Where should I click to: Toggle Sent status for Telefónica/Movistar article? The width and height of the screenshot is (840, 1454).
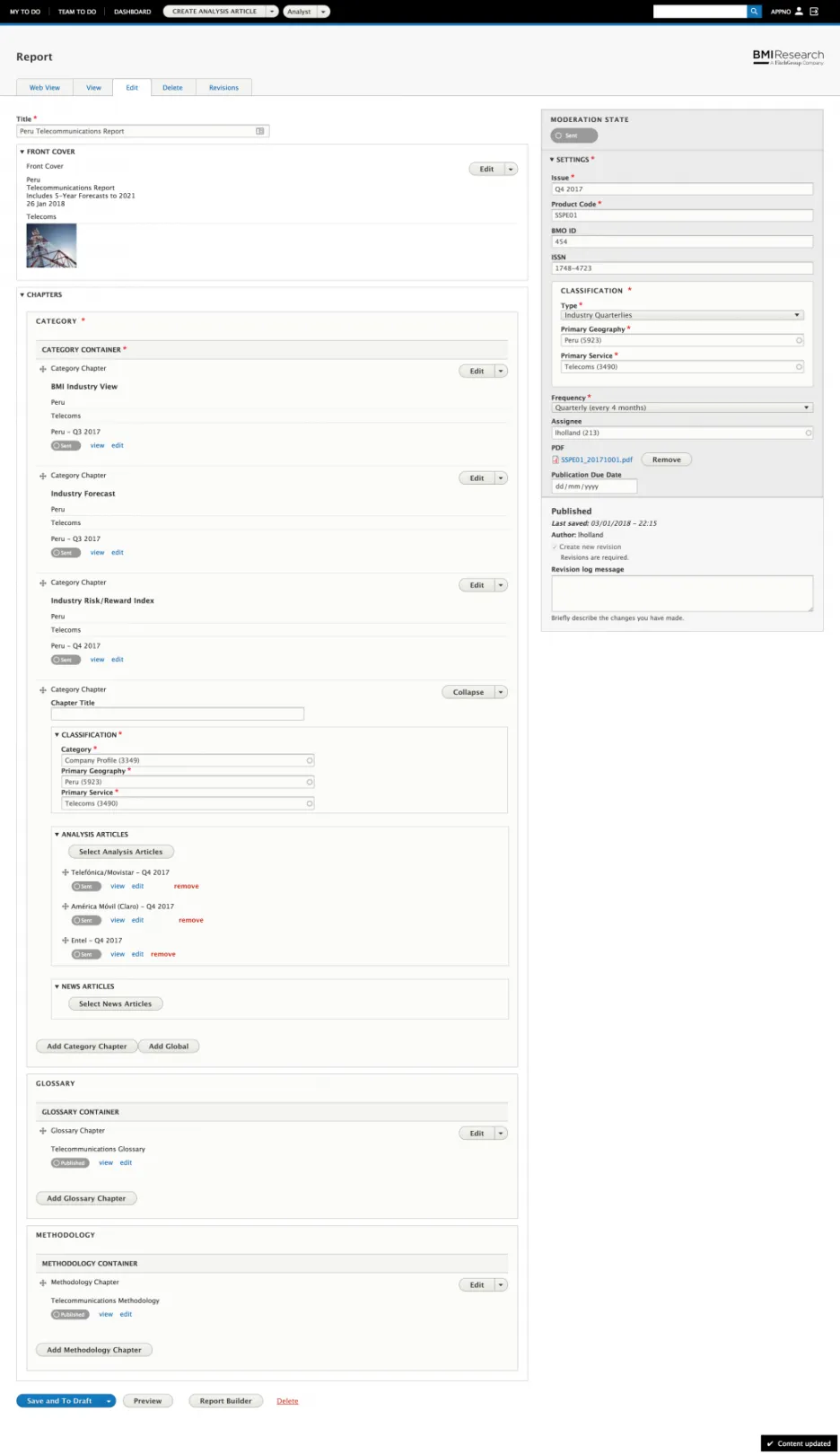[x=86, y=886]
